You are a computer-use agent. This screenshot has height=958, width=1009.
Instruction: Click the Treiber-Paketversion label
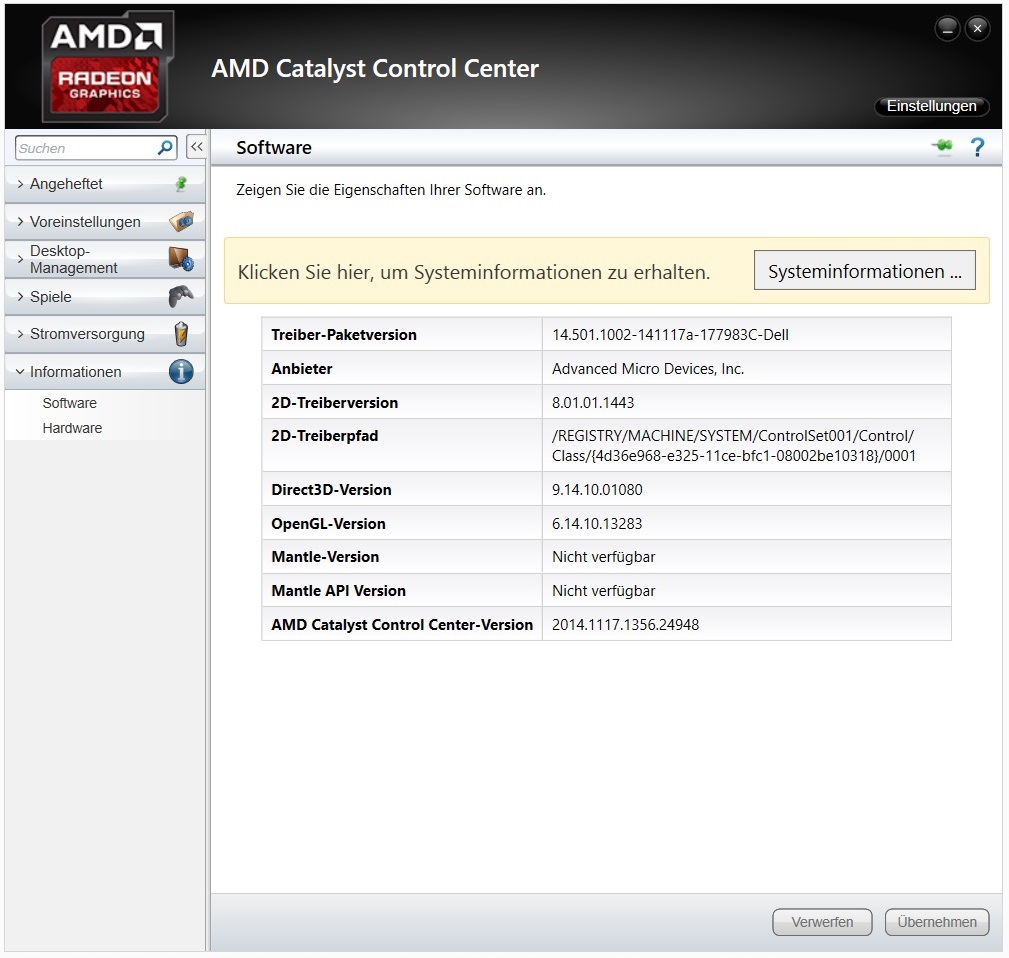(x=344, y=335)
